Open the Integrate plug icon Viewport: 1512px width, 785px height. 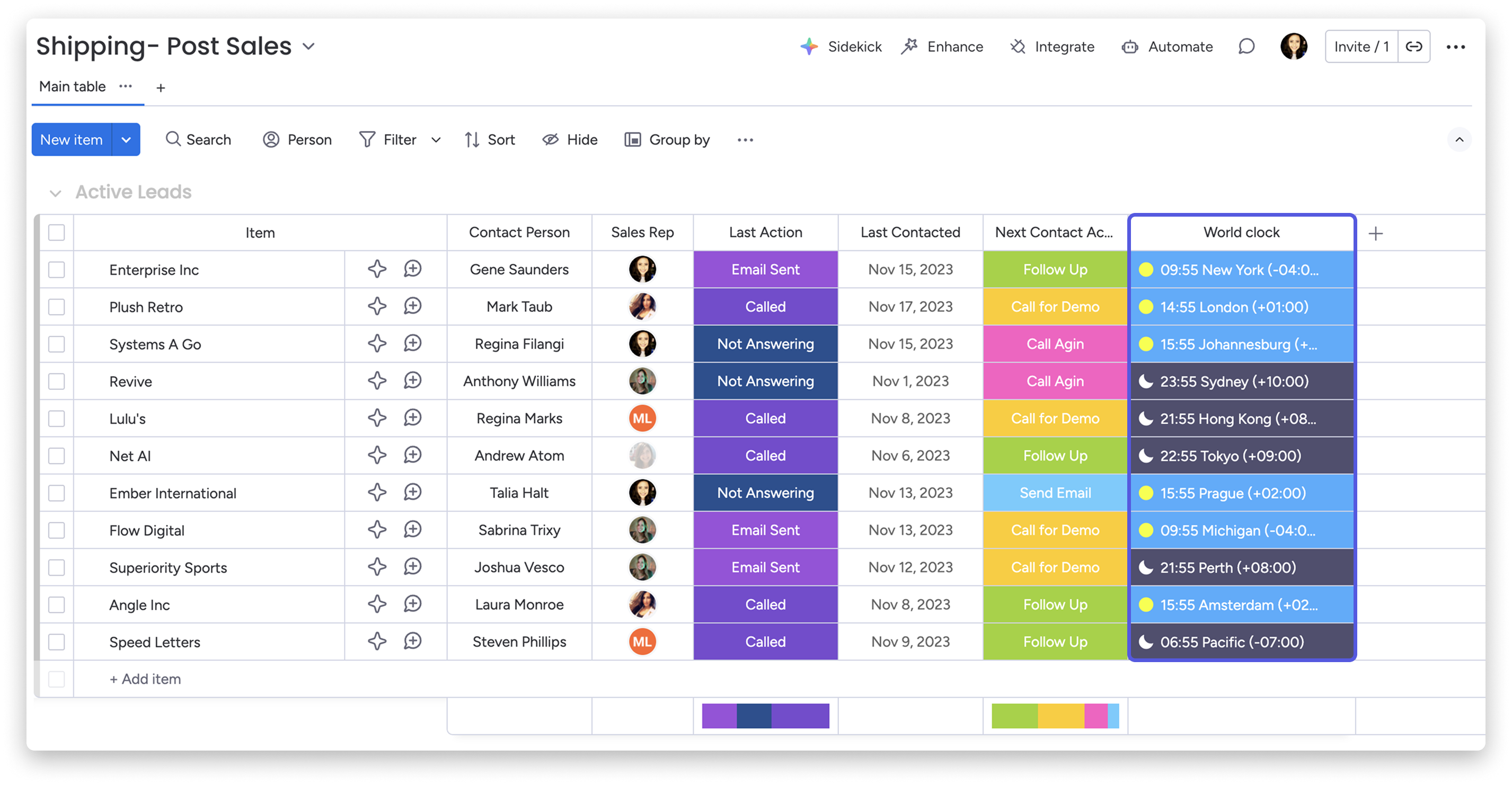click(x=1018, y=47)
